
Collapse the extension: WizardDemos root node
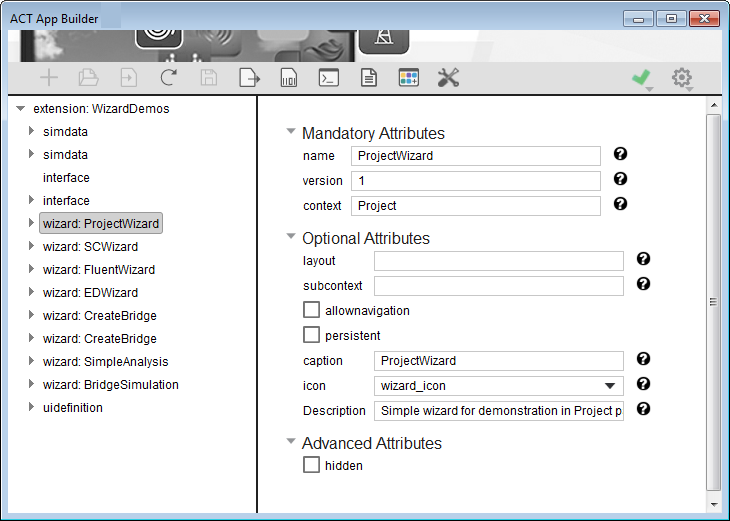tap(20, 108)
